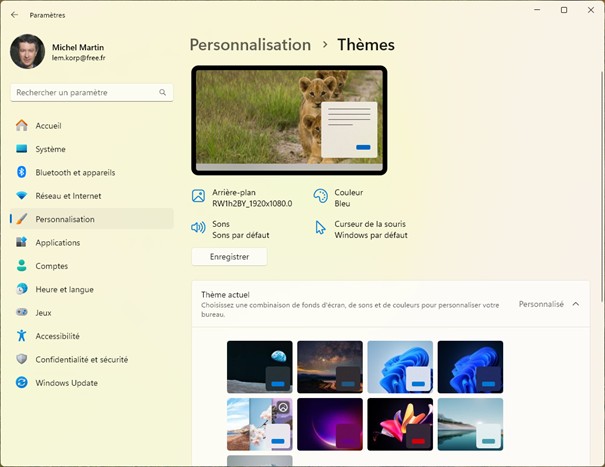
Task: Click the Couleur palette icon
Action: 320,196
